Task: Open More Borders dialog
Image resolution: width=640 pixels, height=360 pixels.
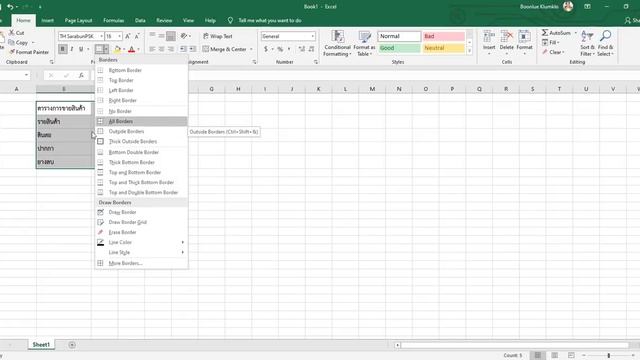Action: 142,263
